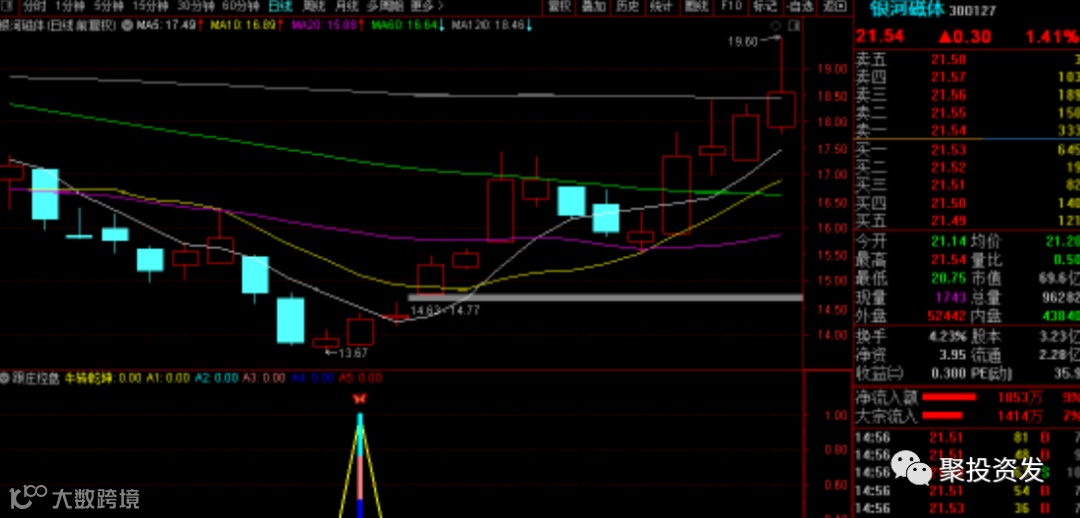
Task: Click the -自选 watchlist button
Action: click(800, 6)
